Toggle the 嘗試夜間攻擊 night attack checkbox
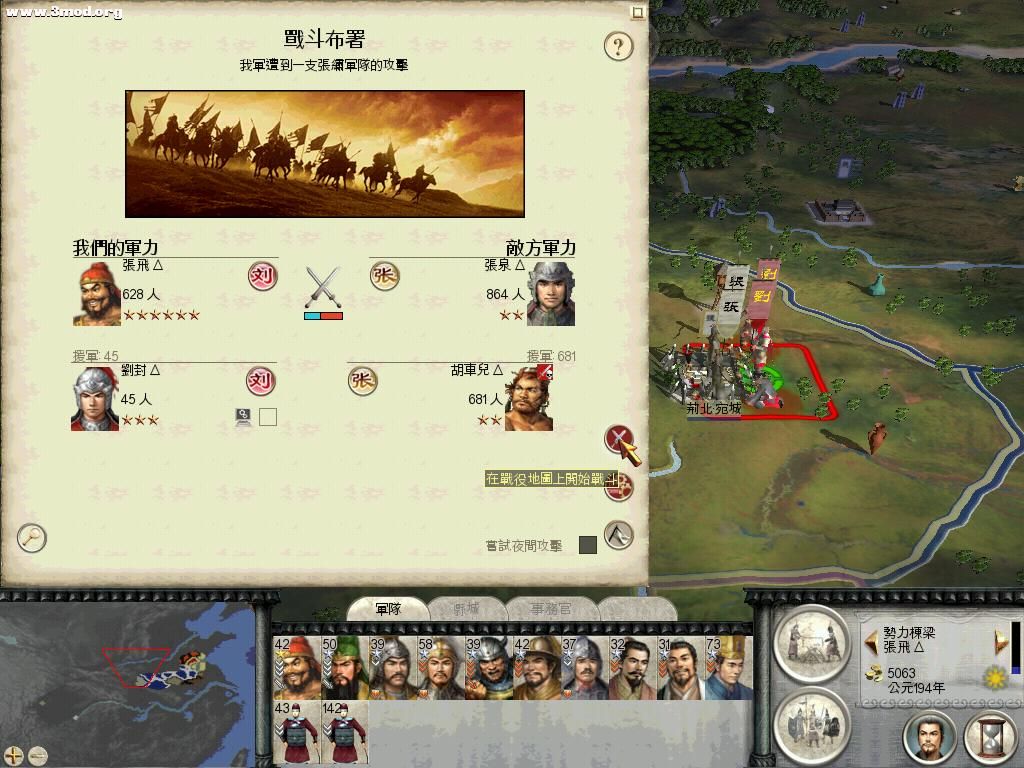This screenshot has height=768, width=1024. [588, 545]
